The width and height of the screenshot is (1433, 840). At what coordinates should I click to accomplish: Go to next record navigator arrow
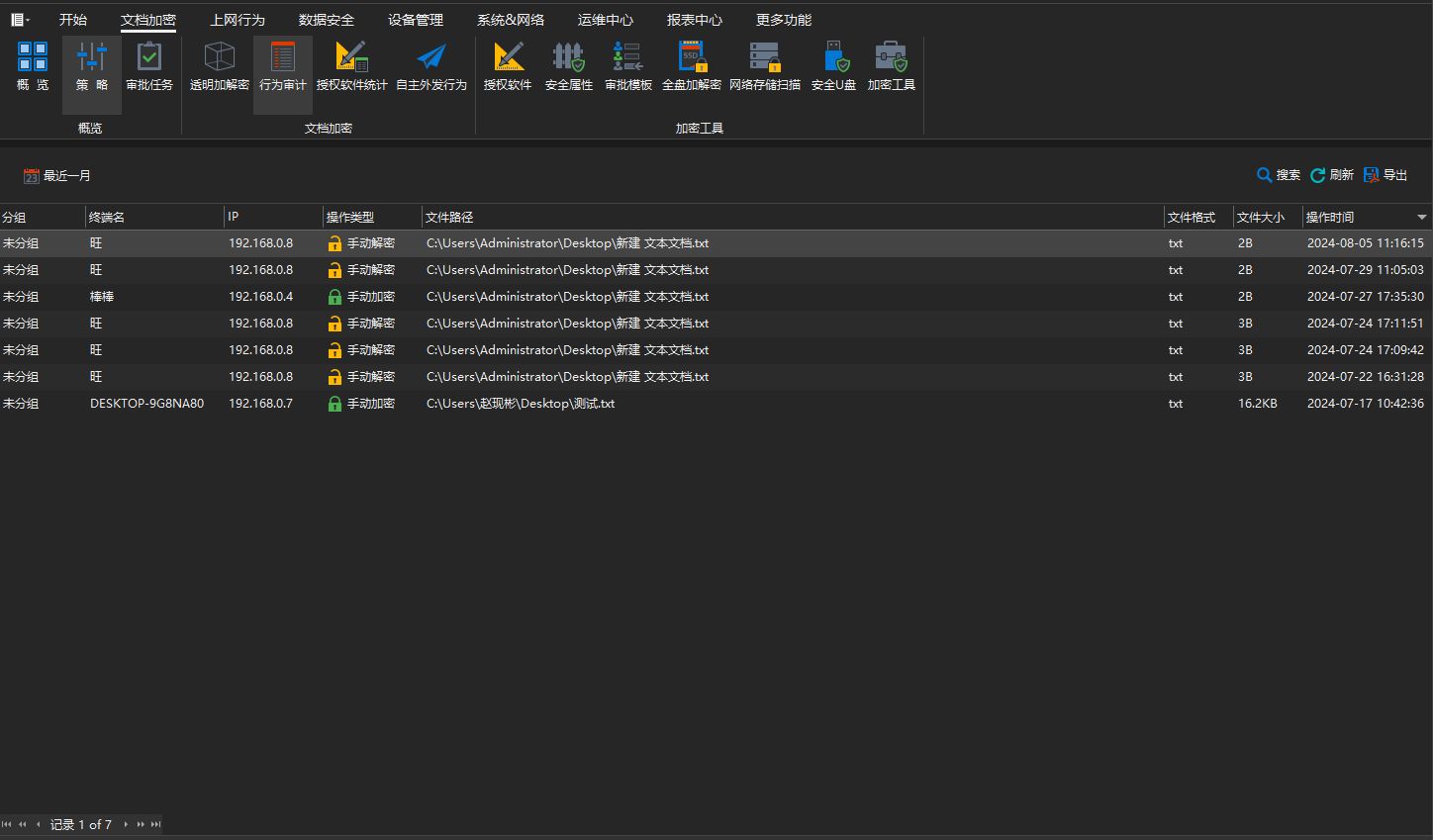(126, 824)
